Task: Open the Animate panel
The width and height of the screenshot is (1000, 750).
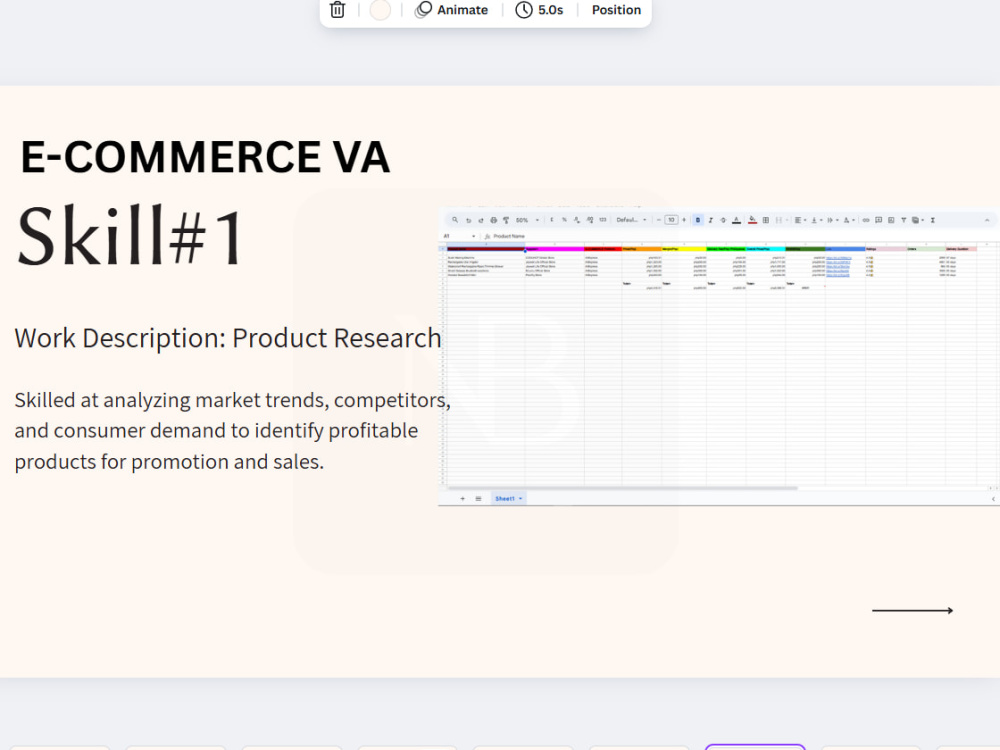Action: pyautogui.click(x=452, y=10)
